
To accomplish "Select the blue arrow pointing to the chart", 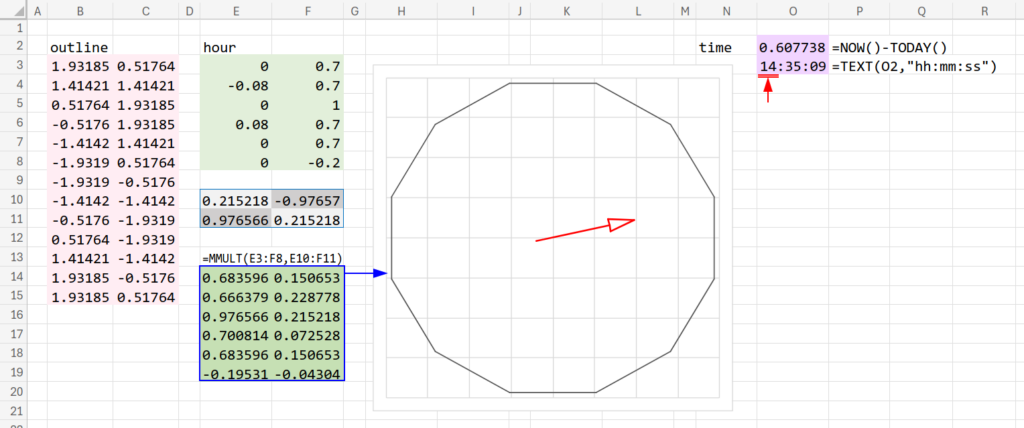I will [367, 272].
